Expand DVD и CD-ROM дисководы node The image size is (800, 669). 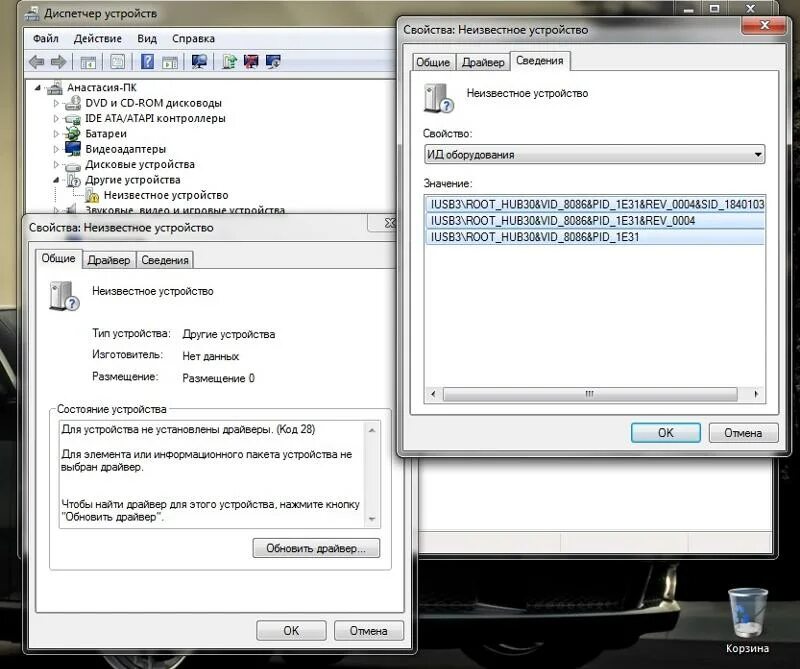56,103
